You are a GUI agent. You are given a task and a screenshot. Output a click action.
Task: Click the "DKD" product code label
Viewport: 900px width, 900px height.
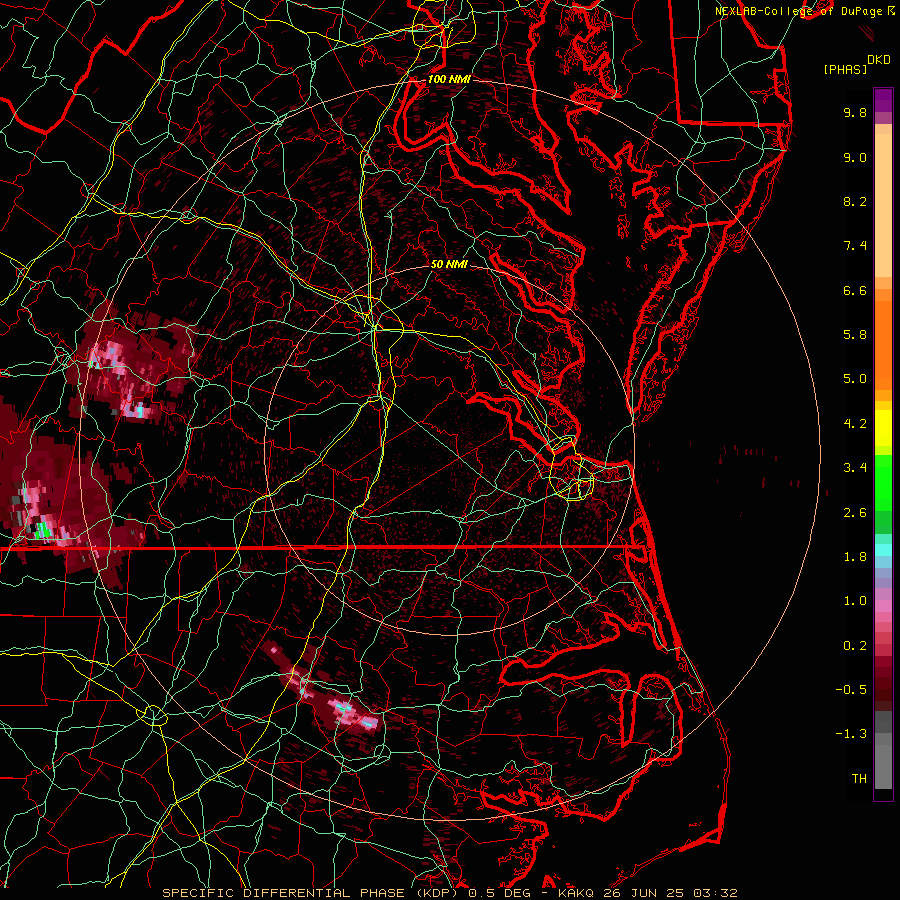879,60
